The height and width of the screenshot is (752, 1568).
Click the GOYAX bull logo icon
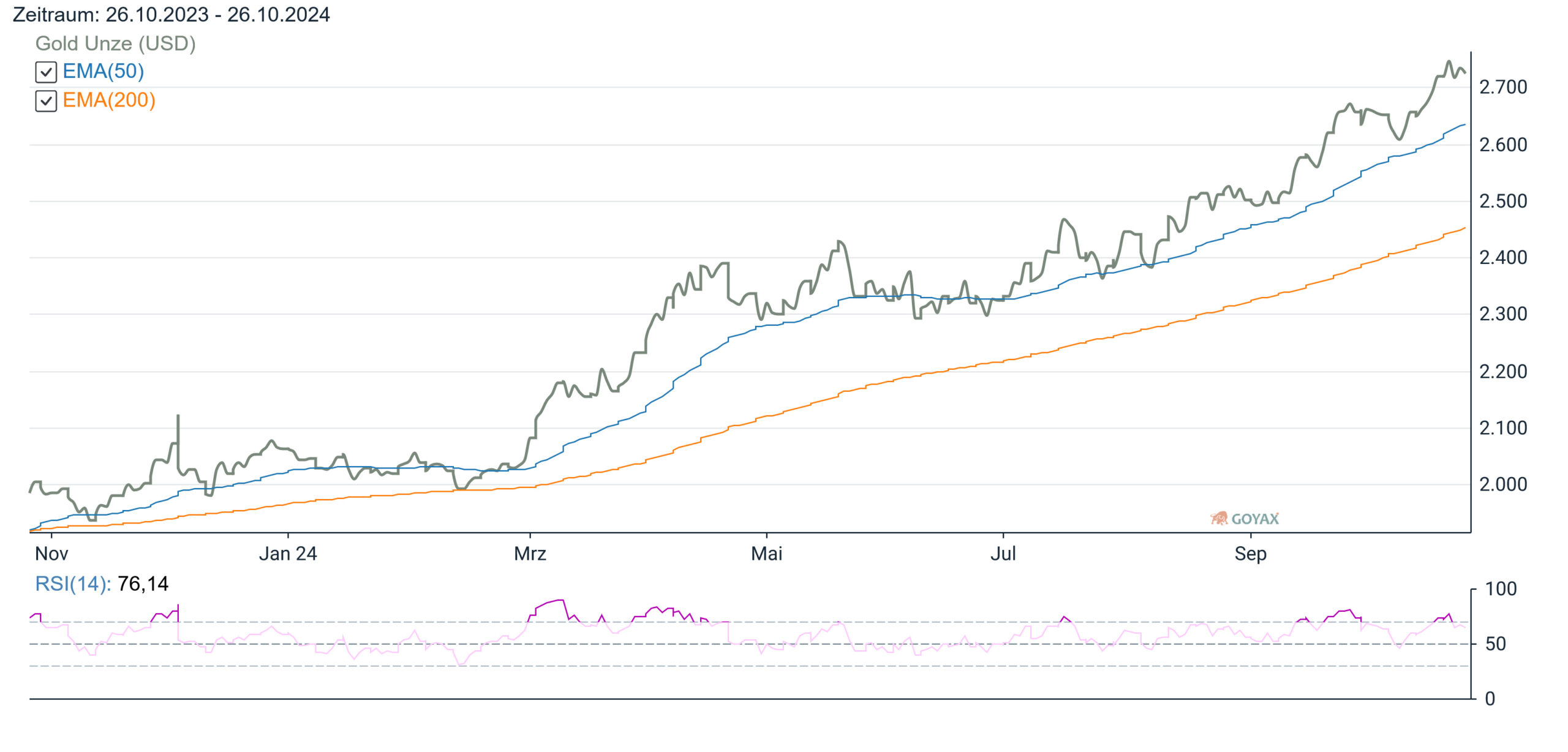pyautogui.click(x=1219, y=519)
